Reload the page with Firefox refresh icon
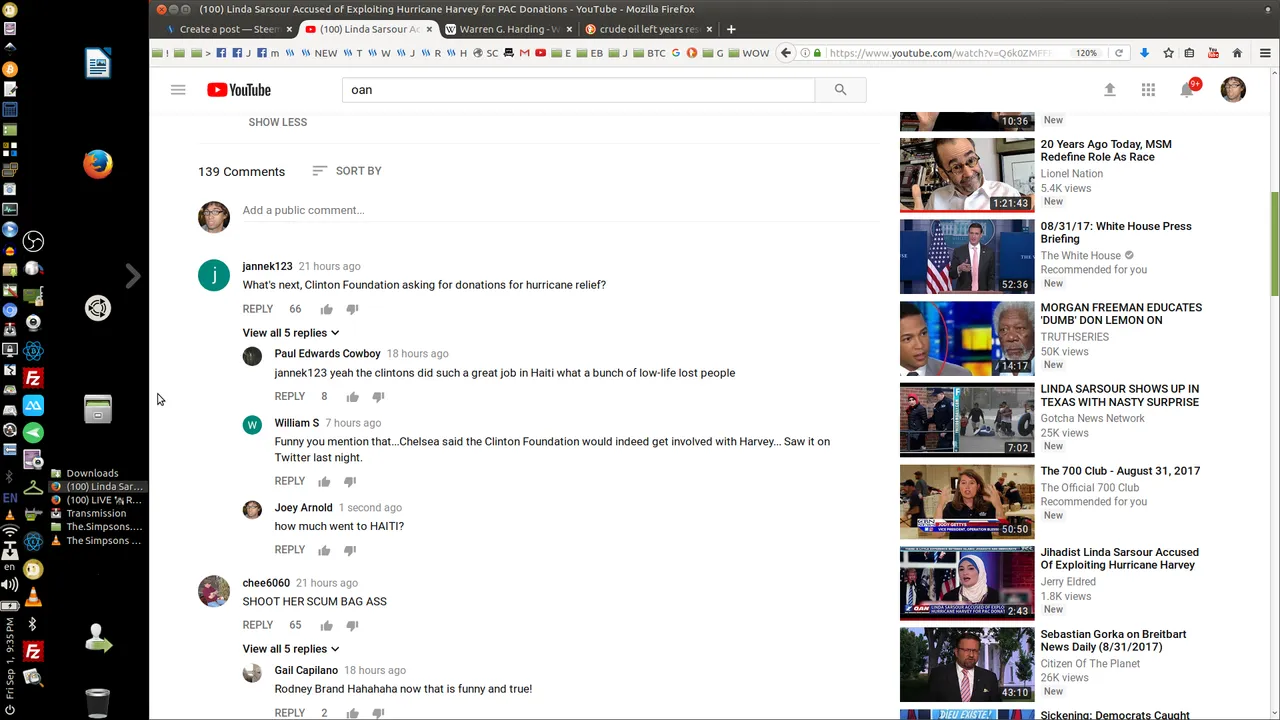1280x720 pixels. click(1119, 53)
